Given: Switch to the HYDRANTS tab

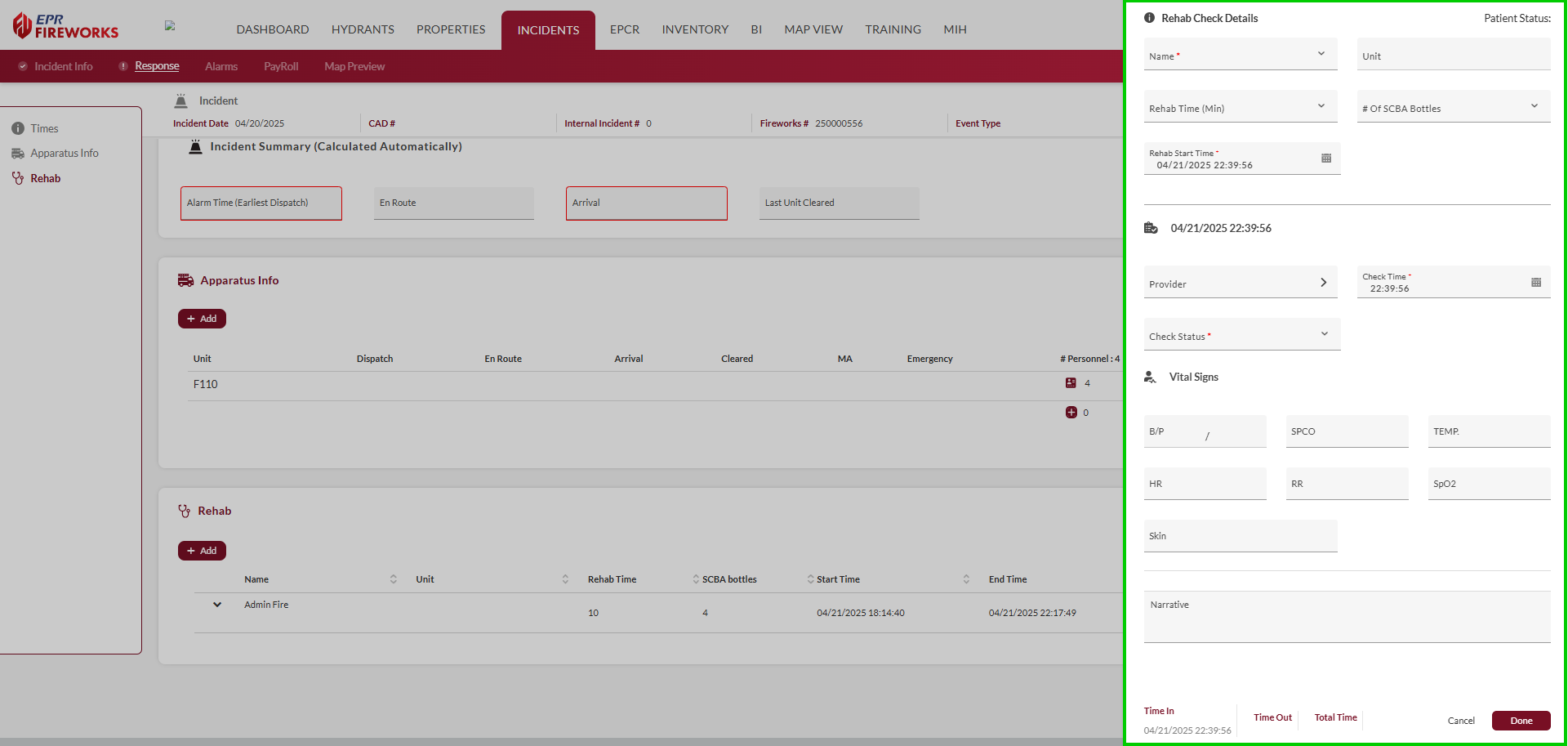Looking at the screenshot, I should tap(363, 29).
